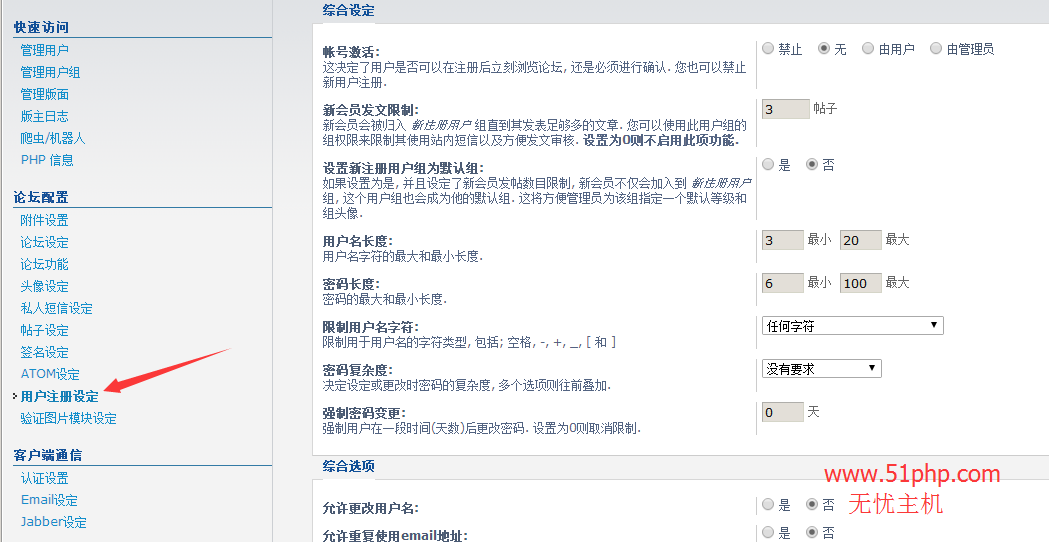Click the 论坛配置 section heading
Screen dimensions: 1049x542
pyautogui.click(x=41, y=197)
